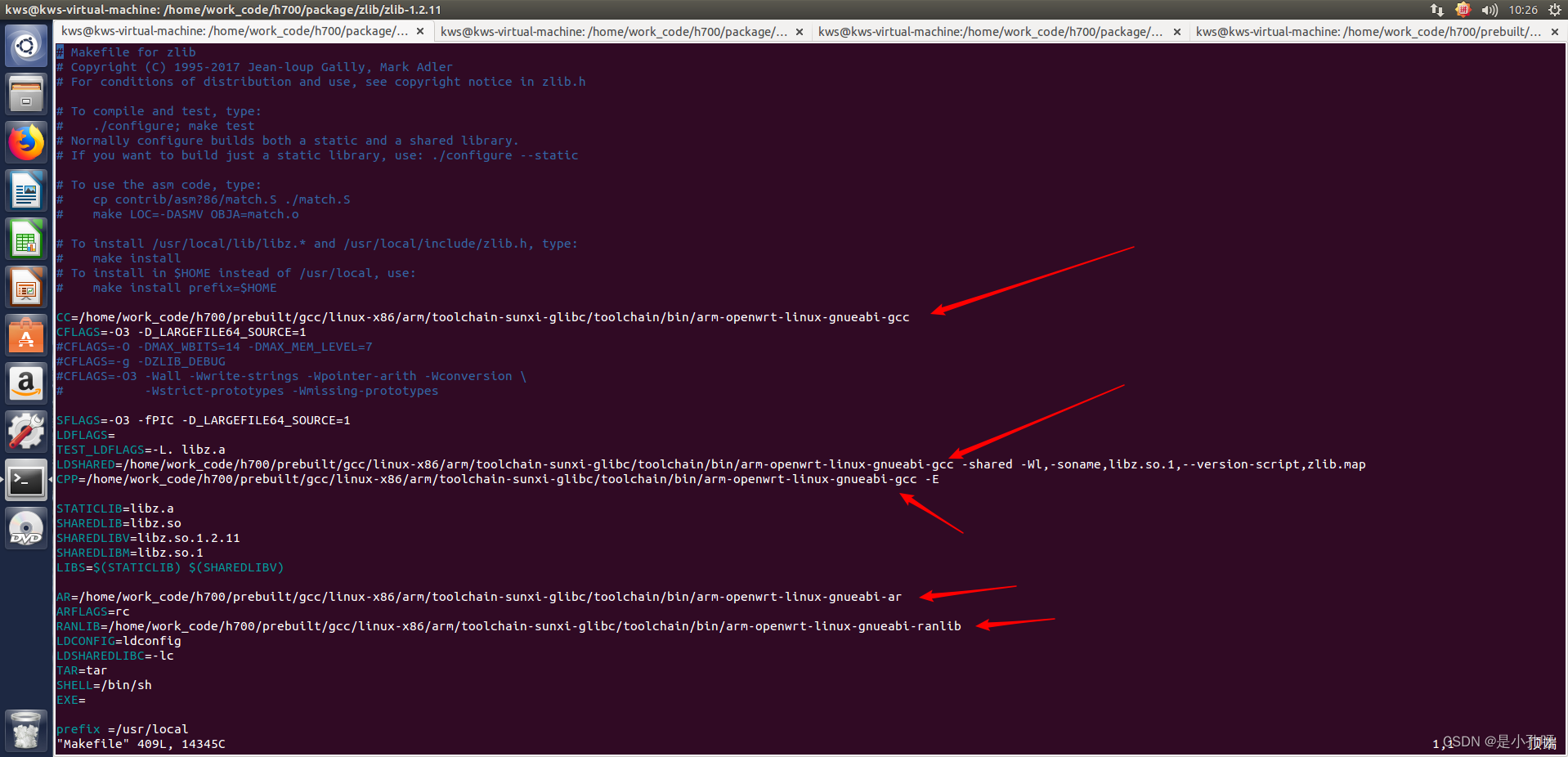Click the SHELL=/bin/sh line
The height and width of the screenshot is (757, 1568).
[x=104, y=685]
